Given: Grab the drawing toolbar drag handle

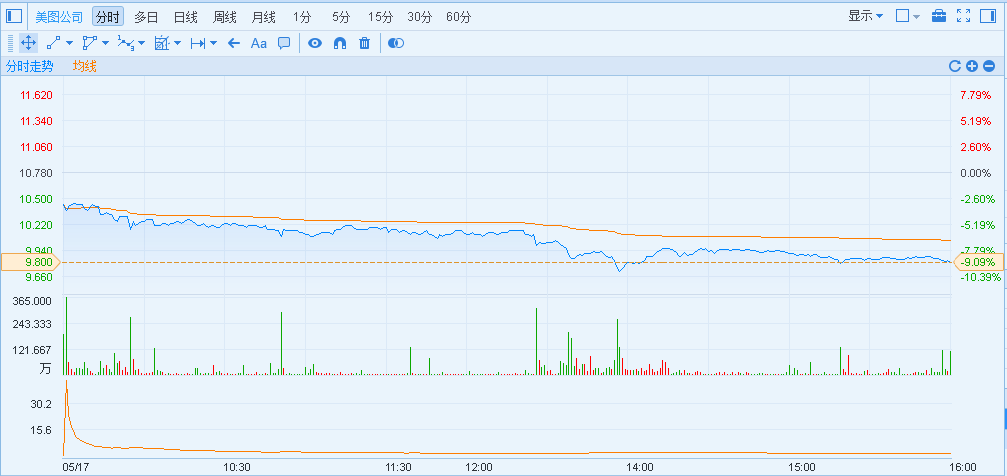Looking at the screenshot, I should pos(10,43).
